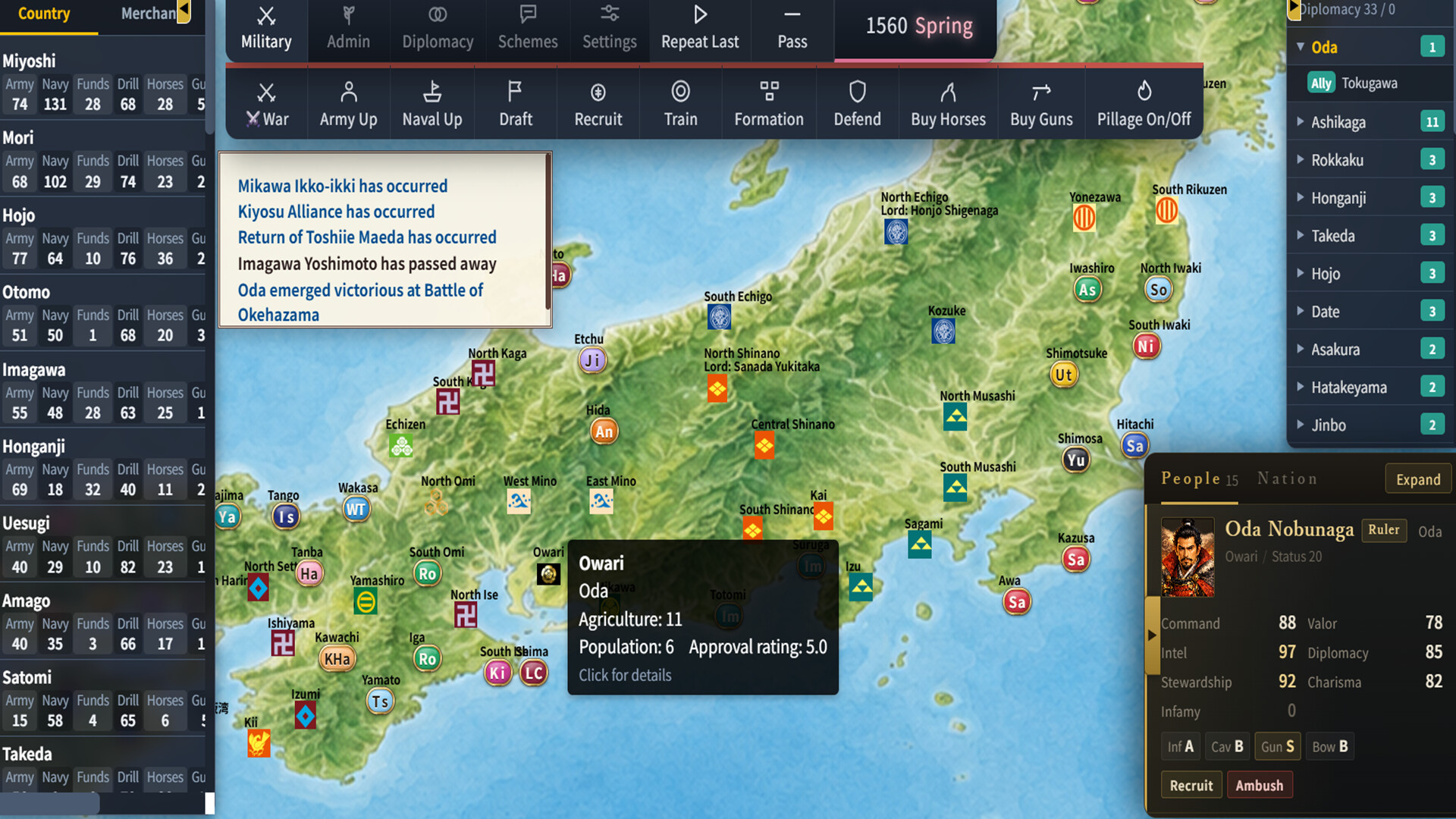Viewport: 1456px width, 819px height.
Task: Open the Formation command
Action: pyautogui.click(x=769, y=104)
